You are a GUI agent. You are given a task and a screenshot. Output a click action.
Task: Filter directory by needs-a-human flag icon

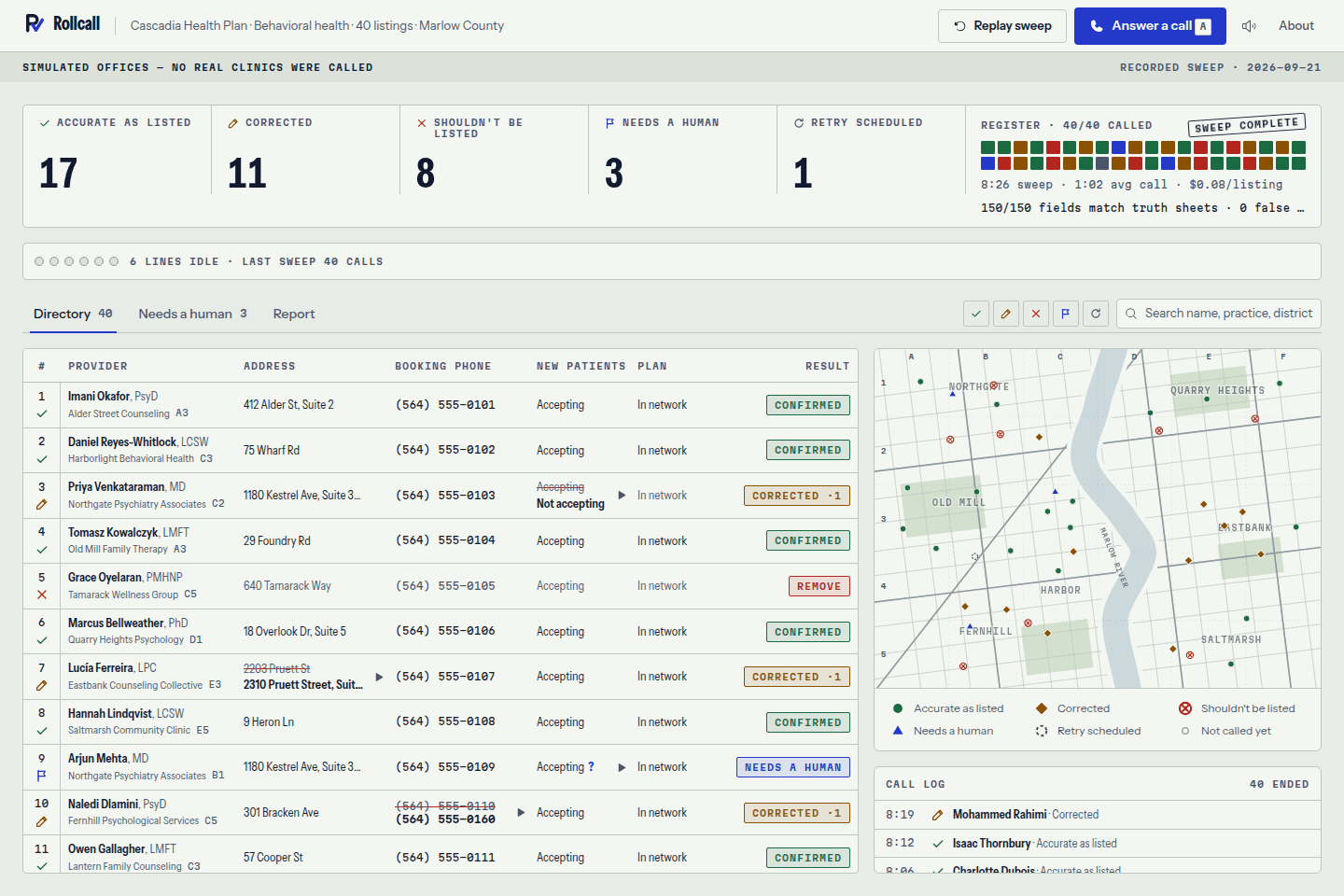[x=1066, y=314]
